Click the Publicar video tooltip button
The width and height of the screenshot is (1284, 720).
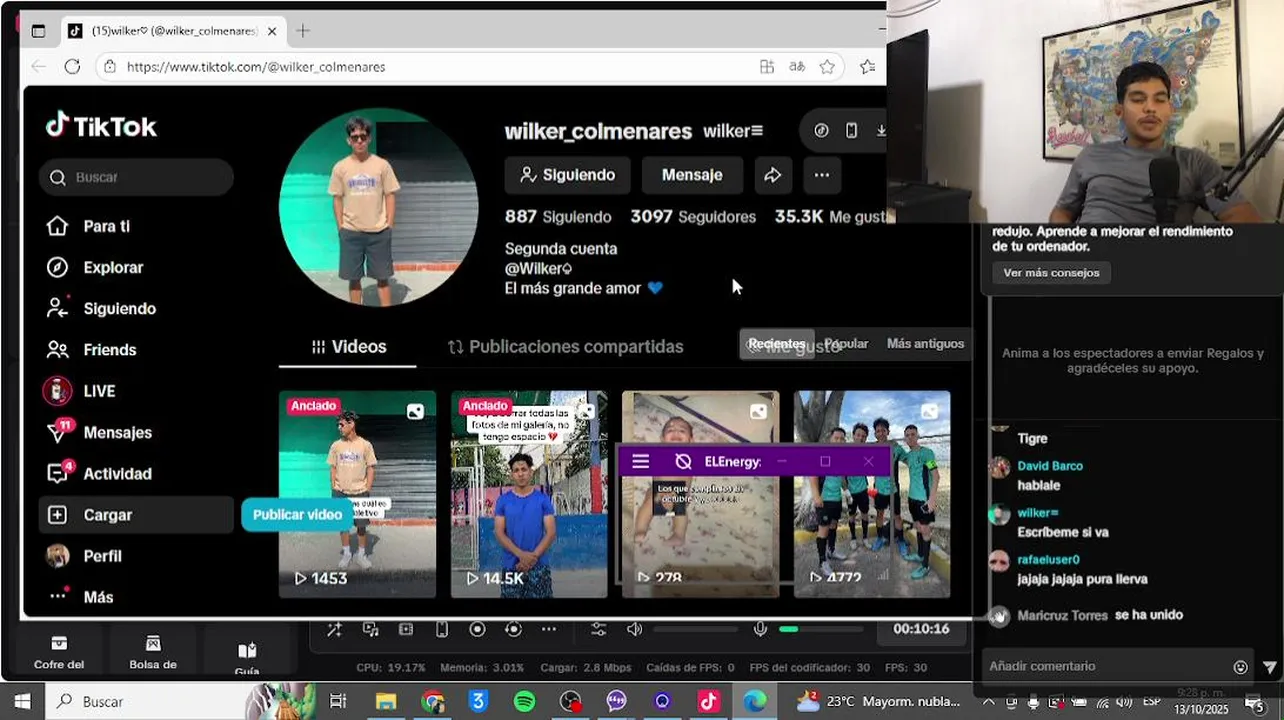[297, 514]
